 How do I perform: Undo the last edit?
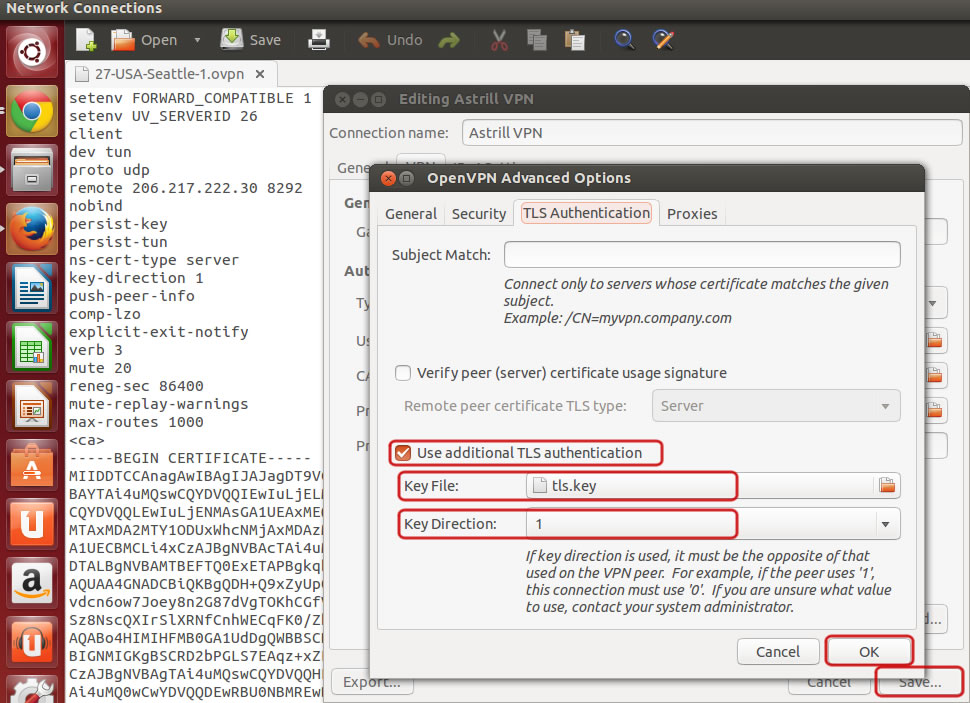[x=390, y=40]
